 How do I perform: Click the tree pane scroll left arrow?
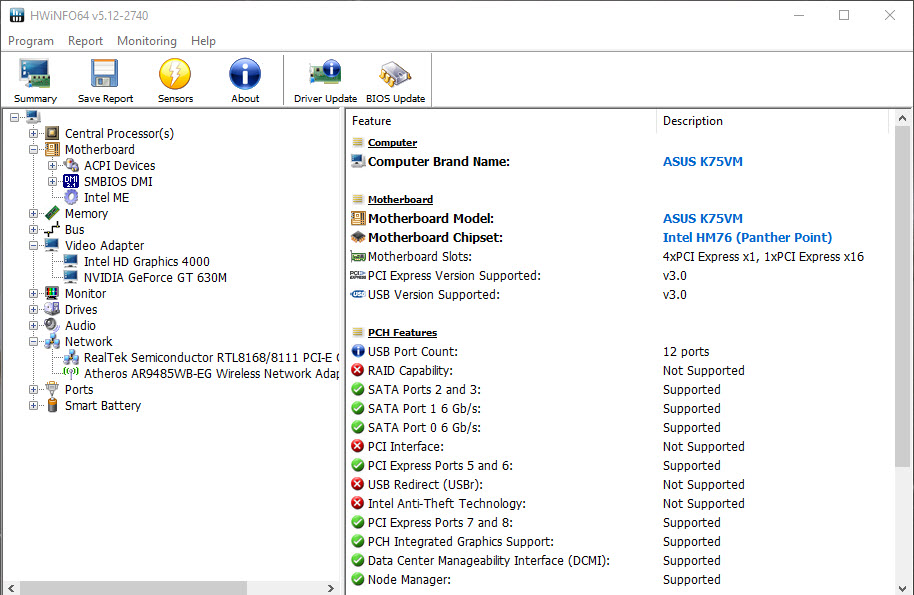click(x=11, y=588)
